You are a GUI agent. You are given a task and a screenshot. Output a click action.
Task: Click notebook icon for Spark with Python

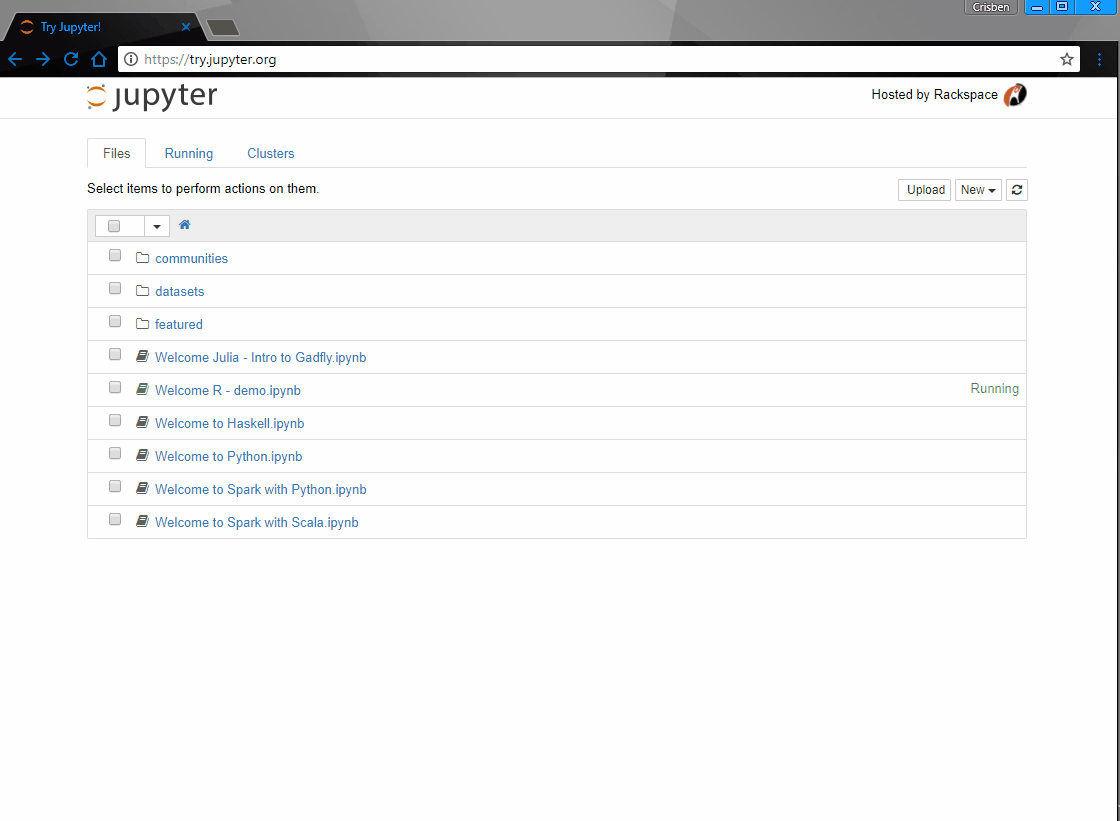coord(142,488)
